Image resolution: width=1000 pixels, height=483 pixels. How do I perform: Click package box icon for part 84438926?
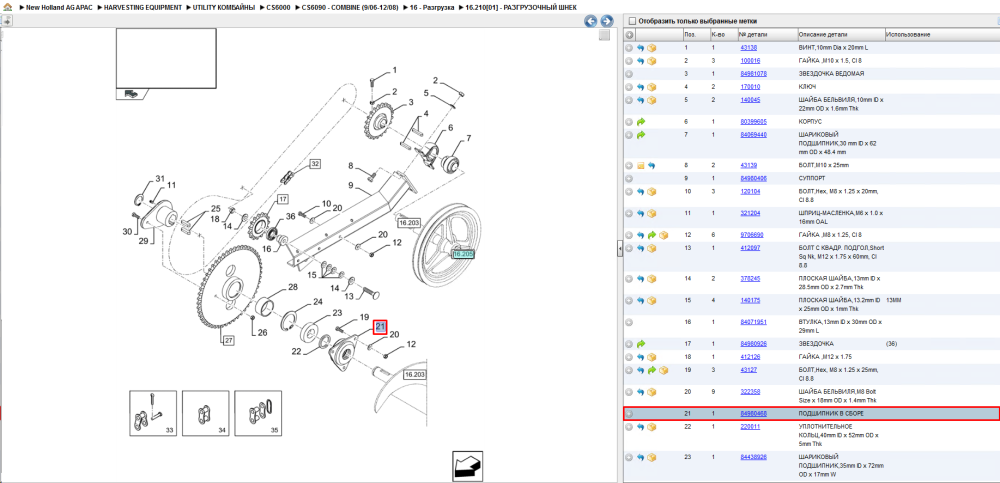[x=652, y=457]
